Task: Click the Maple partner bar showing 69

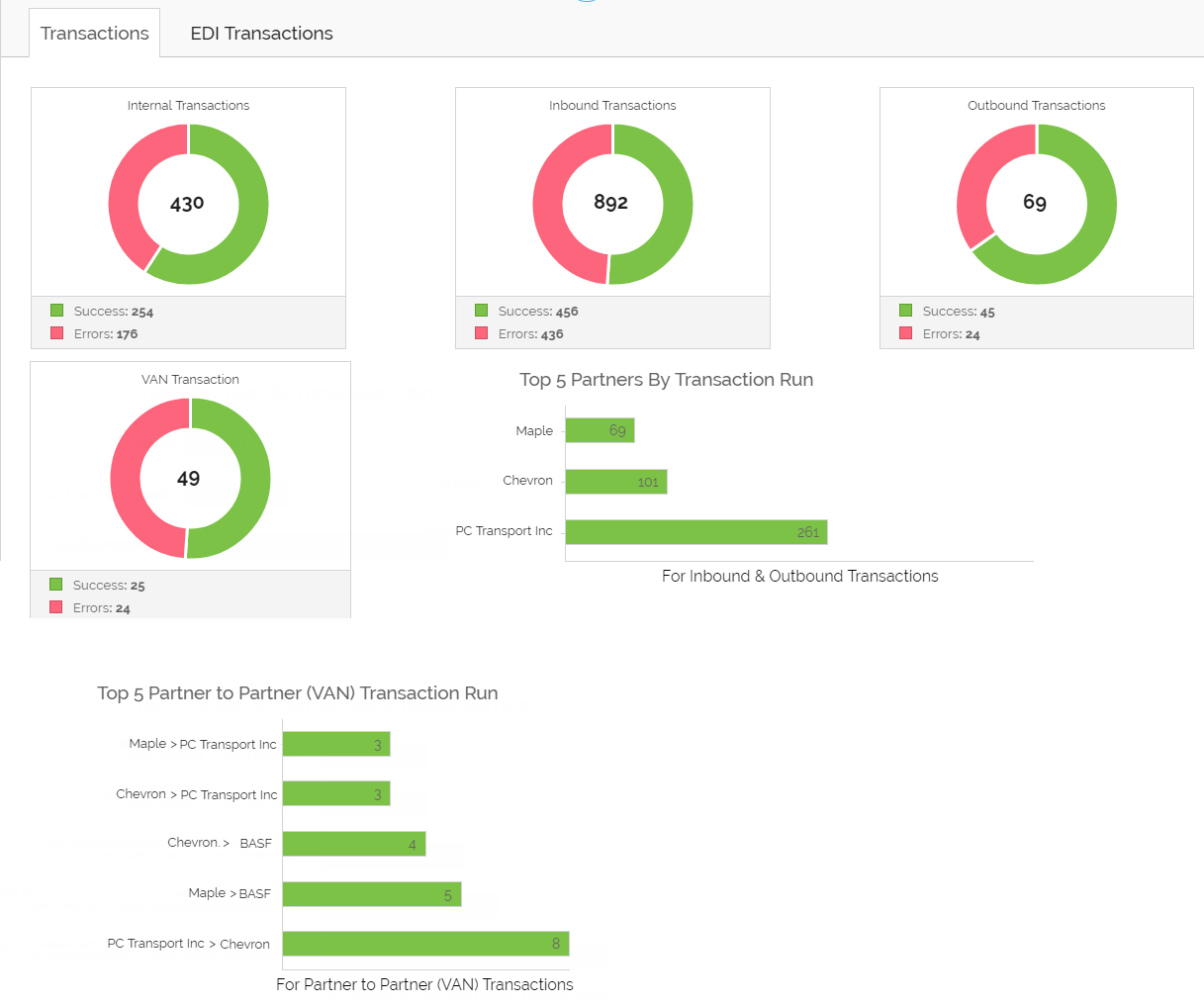Action: 600,430
